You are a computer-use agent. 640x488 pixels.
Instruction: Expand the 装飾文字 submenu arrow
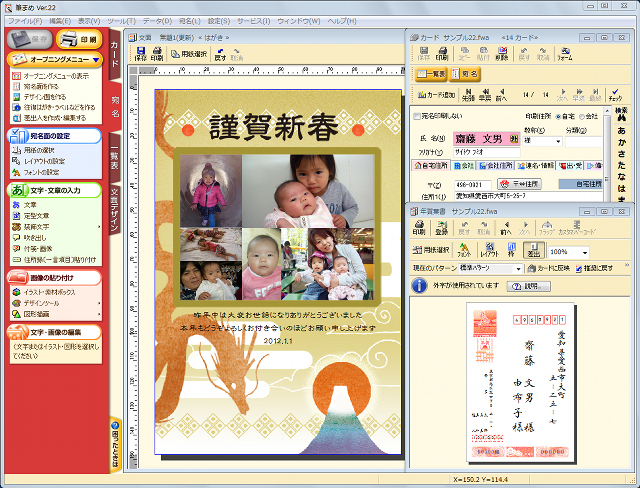click(x=99, y=227)
